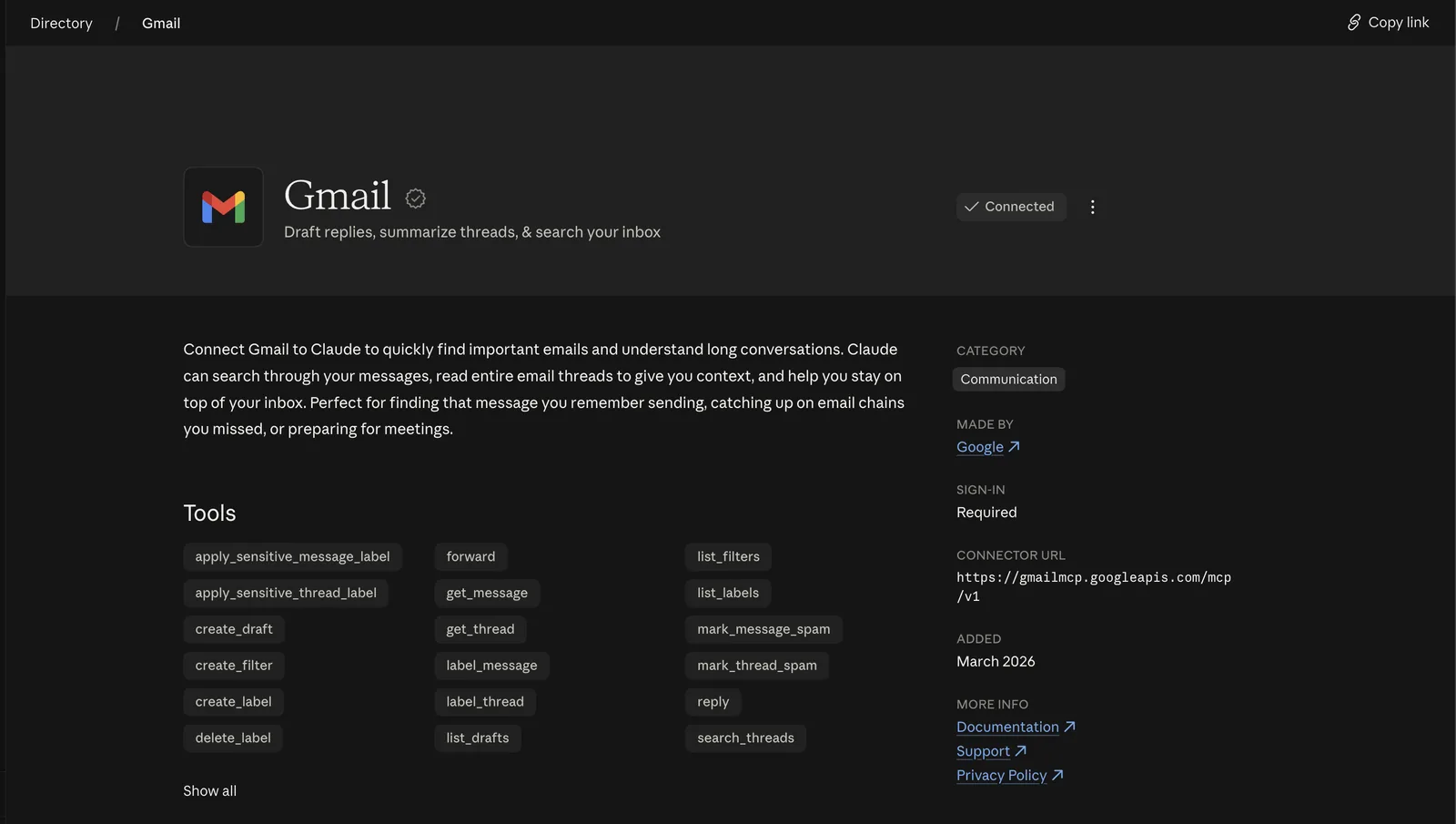Image resolution: width=1456 pixels, height=824 pixels.
Task: Click the arrow icon beside Documentation
Action: click(1069, 727)
